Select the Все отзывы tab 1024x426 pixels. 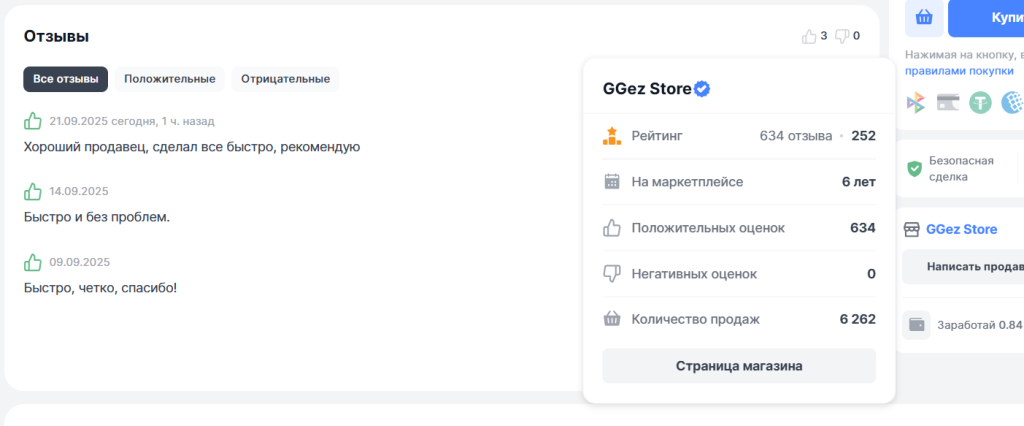(66, 79)
